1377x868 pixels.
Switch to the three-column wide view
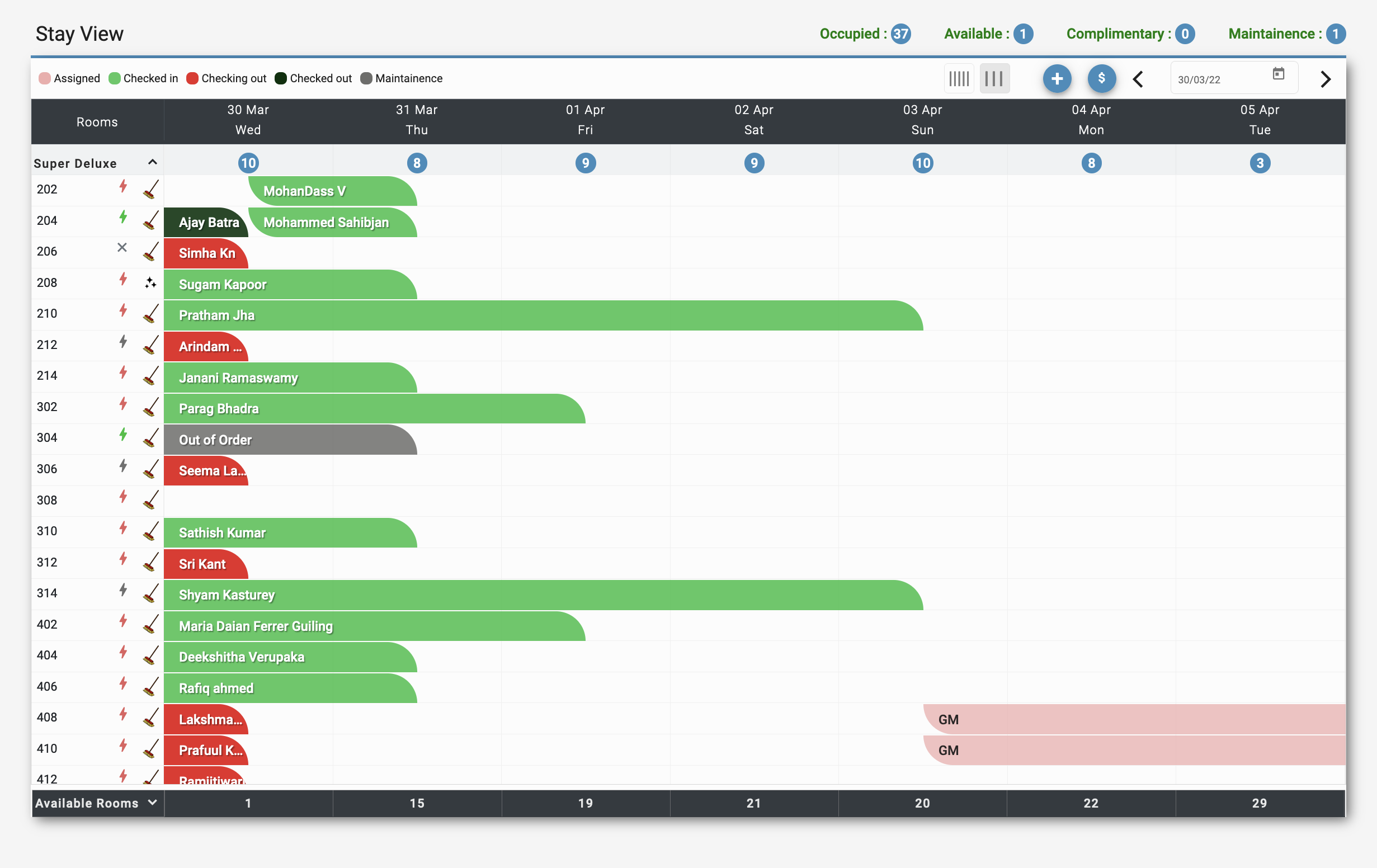coord(994,78)
